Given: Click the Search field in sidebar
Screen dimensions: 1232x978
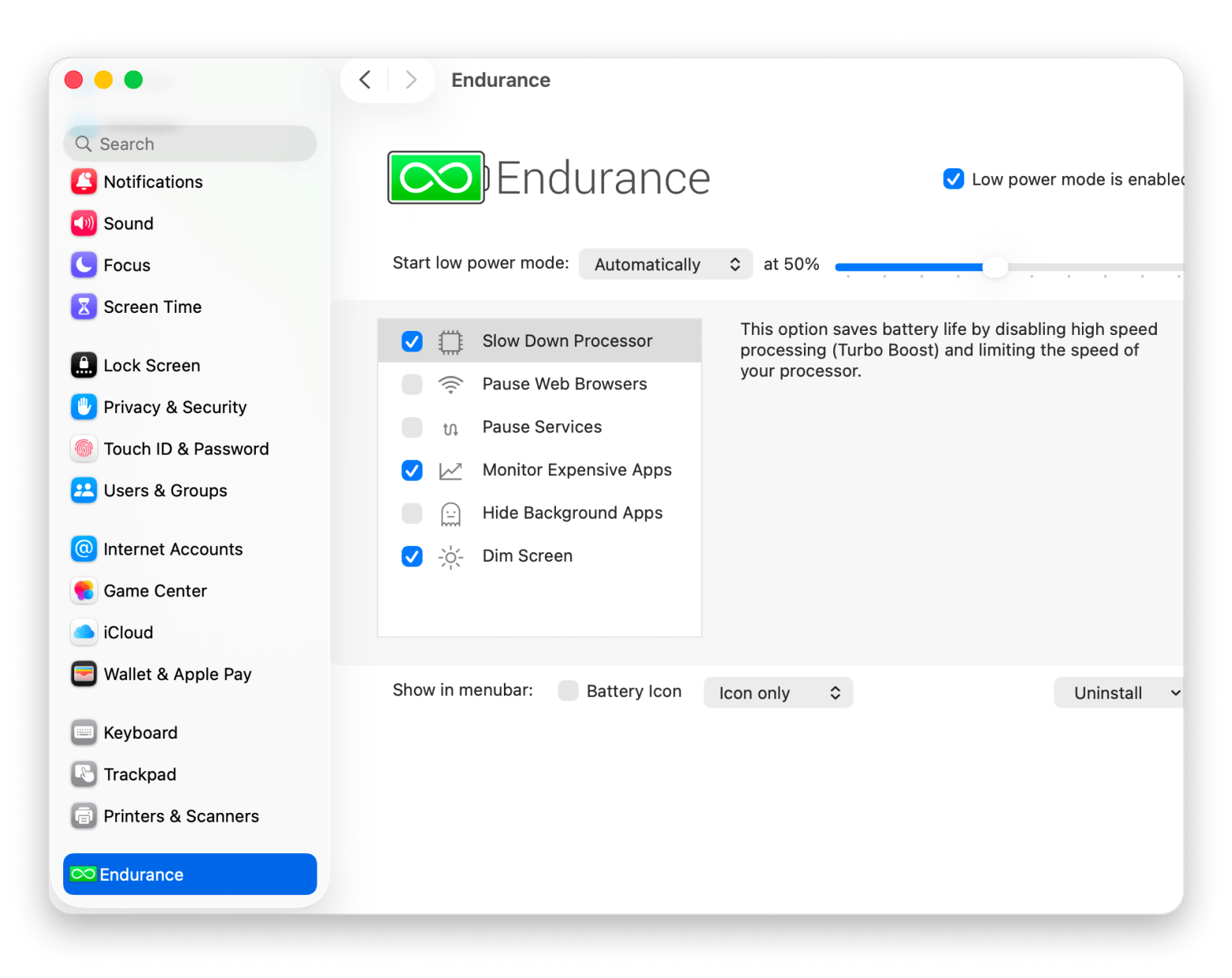Looking at the screenshot, I should tap(190, 144).
